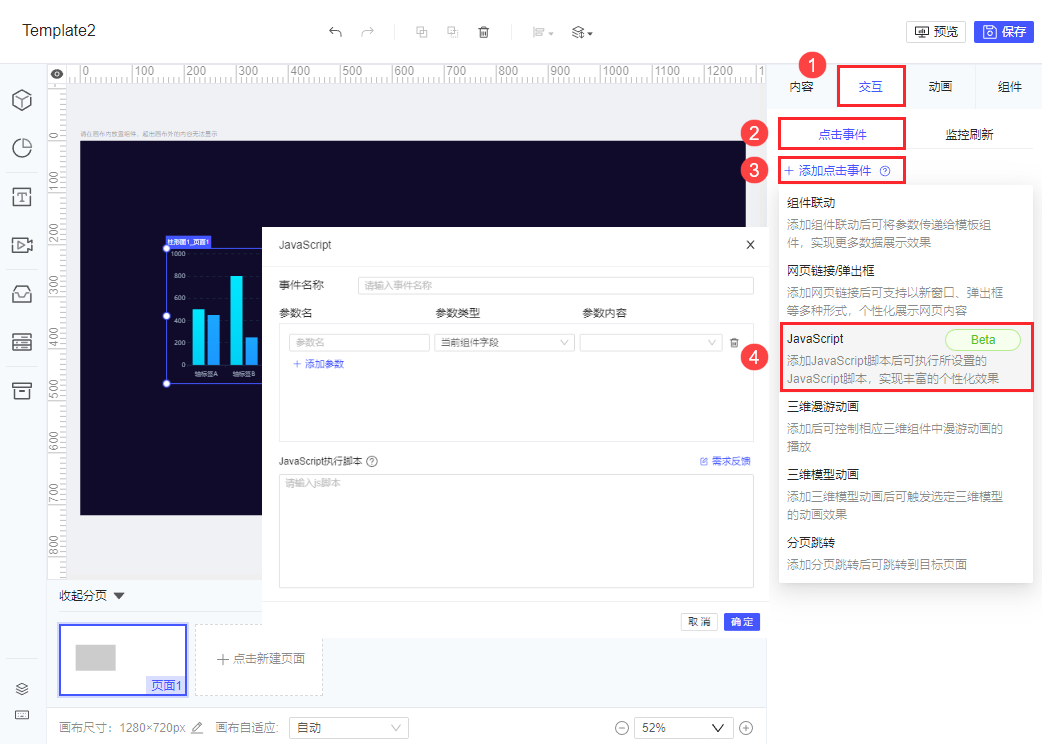Click help icon next to JavaScript执行脚本

tap(372, 461)
